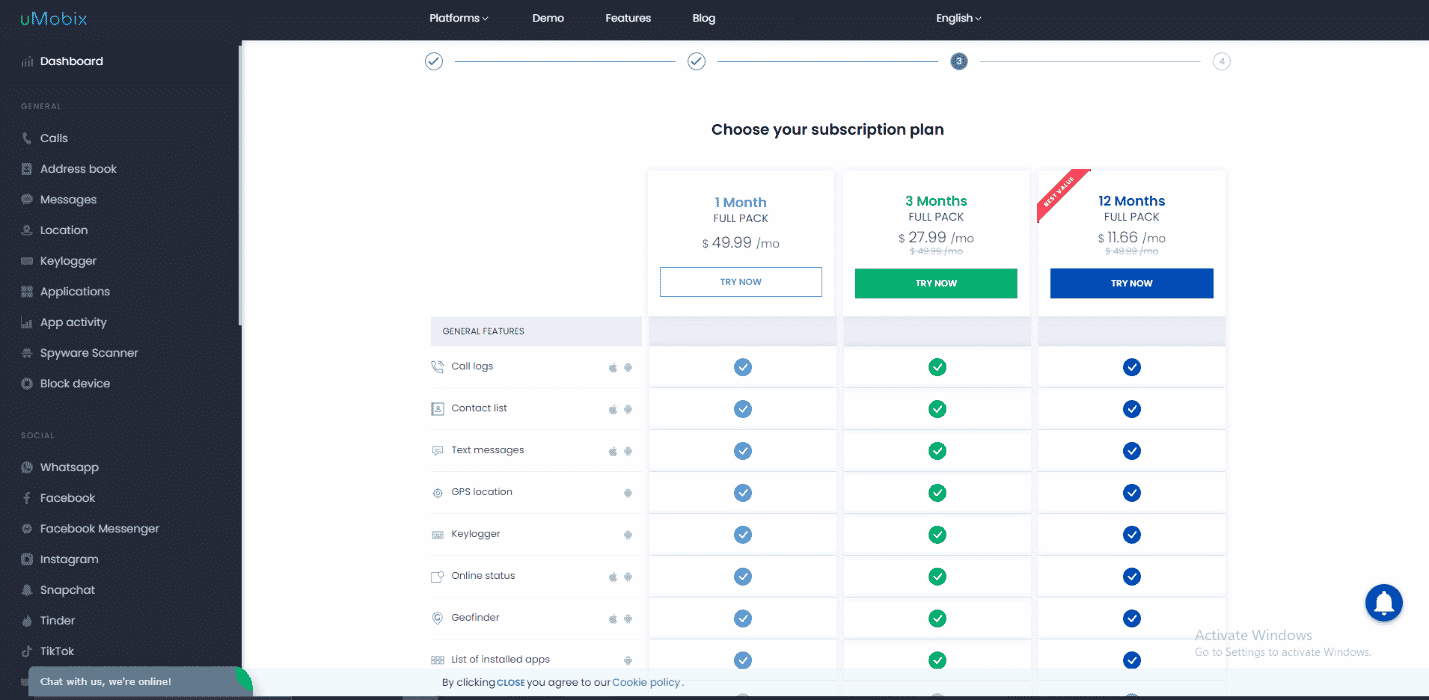Viewport: 1429px width, 700px height.
Task: Open the Features page from top nav
Action: click(628, 18)
